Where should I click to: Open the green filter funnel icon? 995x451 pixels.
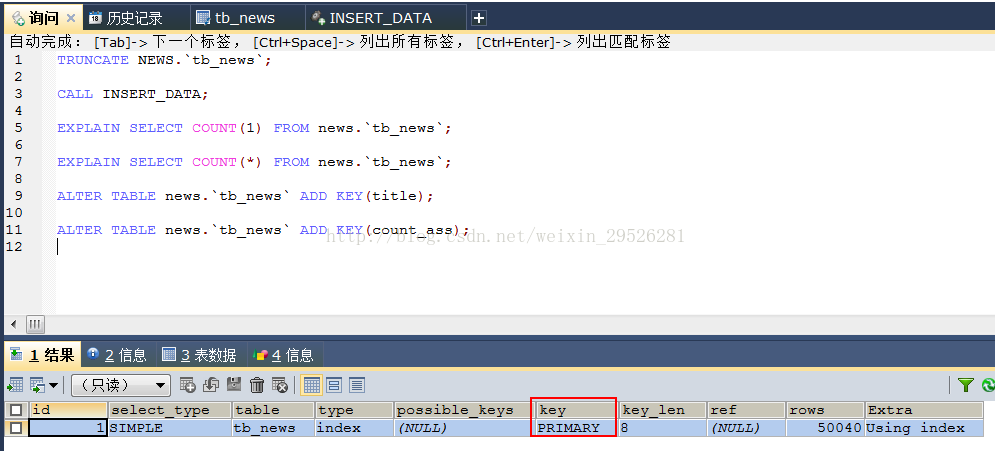pyautogui.click(x=966, y=384)
